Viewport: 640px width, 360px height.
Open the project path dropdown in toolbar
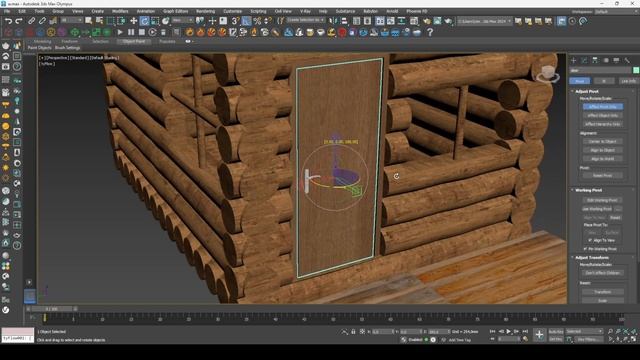484,21
